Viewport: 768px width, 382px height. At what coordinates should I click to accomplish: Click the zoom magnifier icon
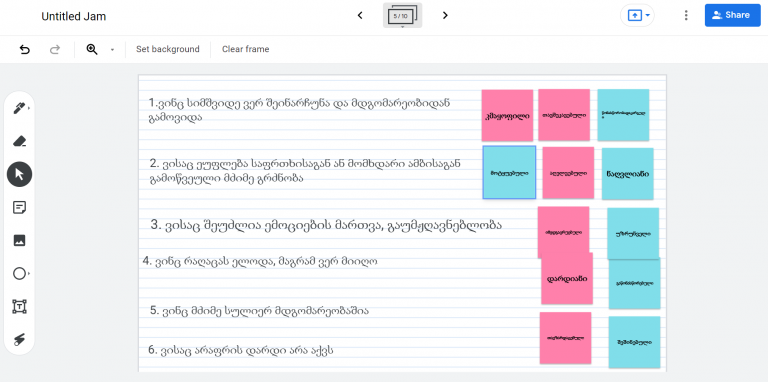pyautogui.click(x=92, y=49)
